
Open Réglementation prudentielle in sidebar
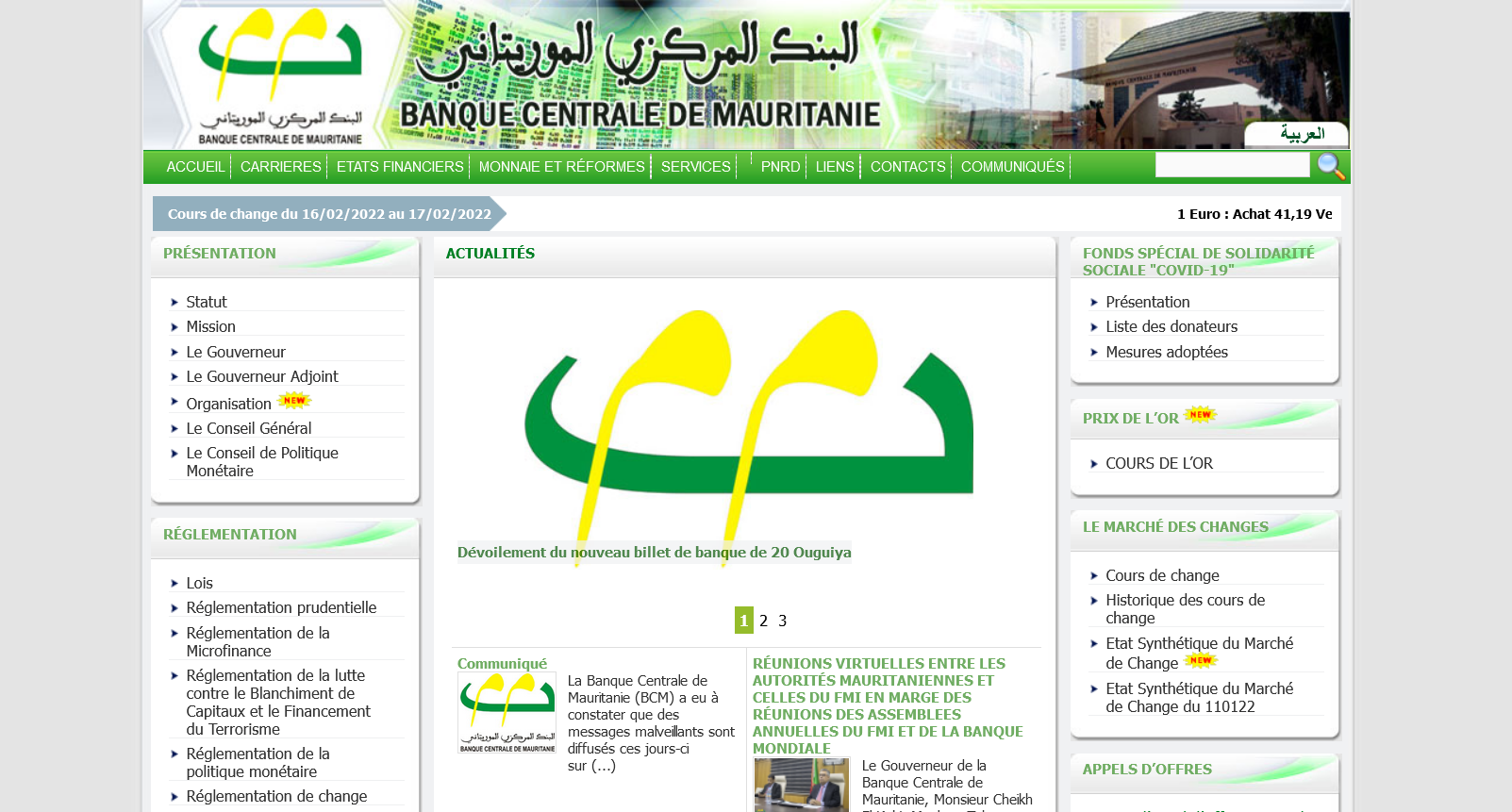[x=281, y=607]
